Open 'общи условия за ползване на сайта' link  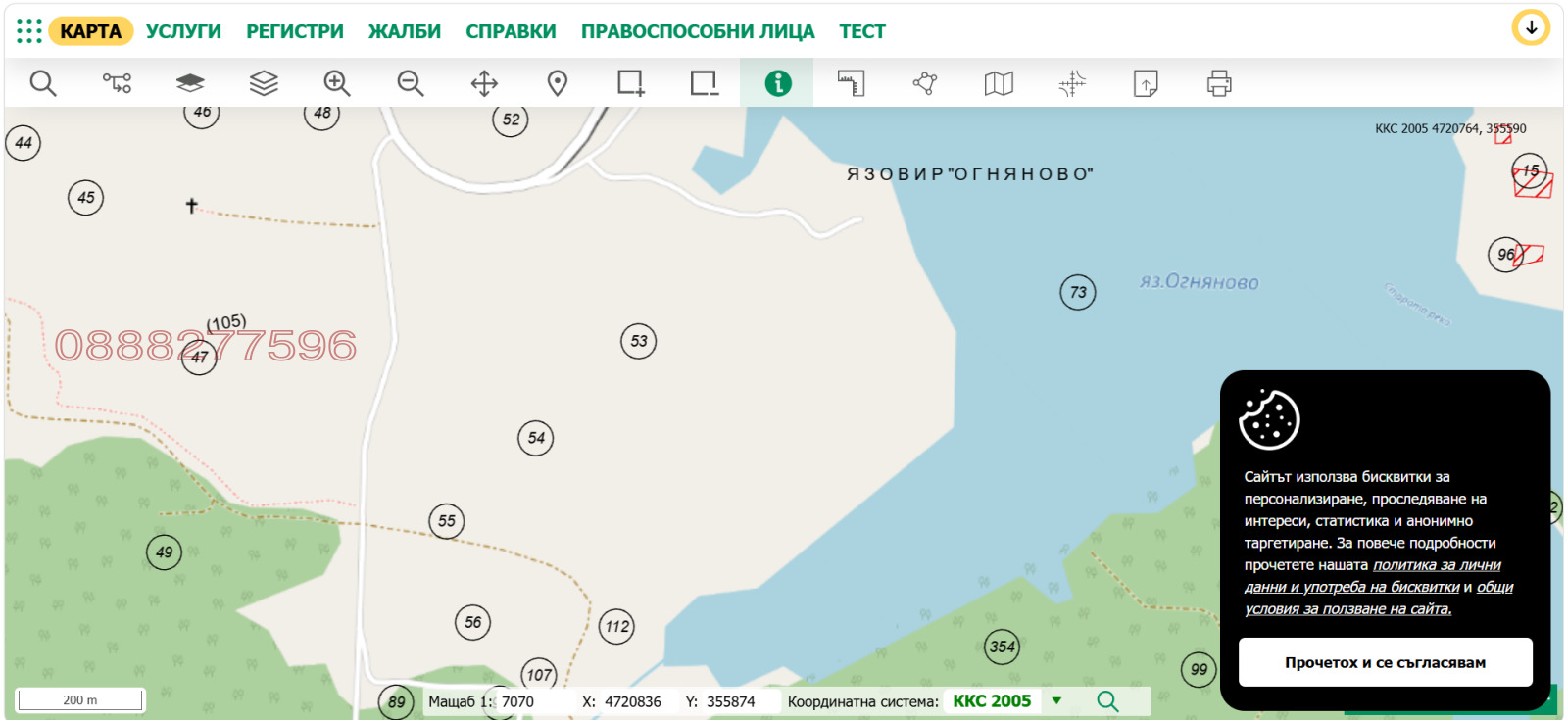(x=1379, y=598)
